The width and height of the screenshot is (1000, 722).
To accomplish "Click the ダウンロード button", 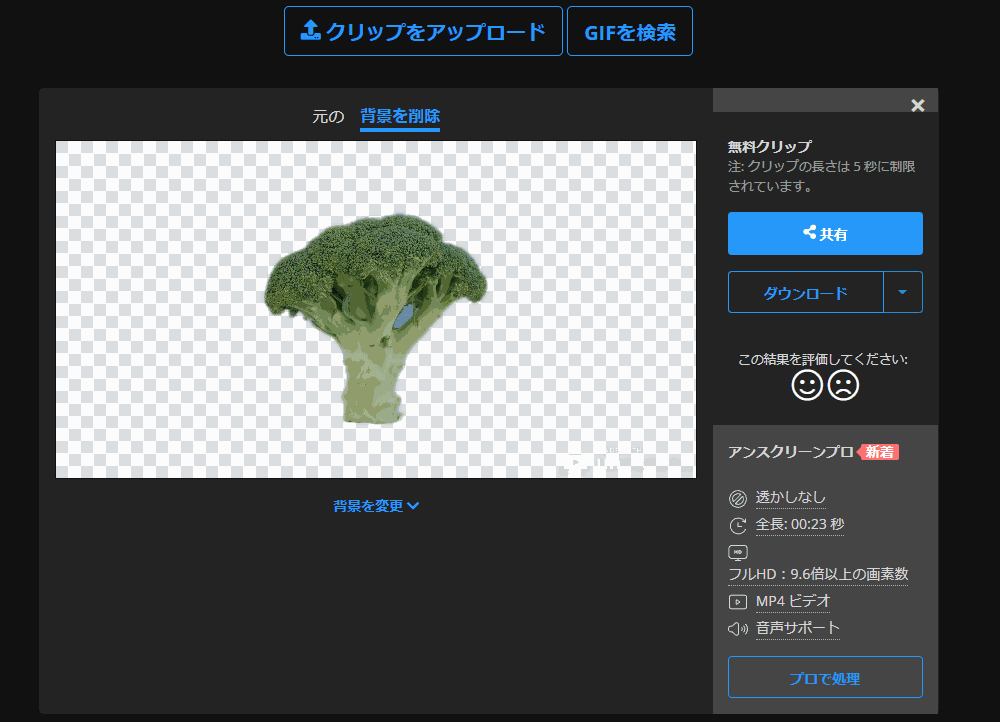I will click(804, 292).
